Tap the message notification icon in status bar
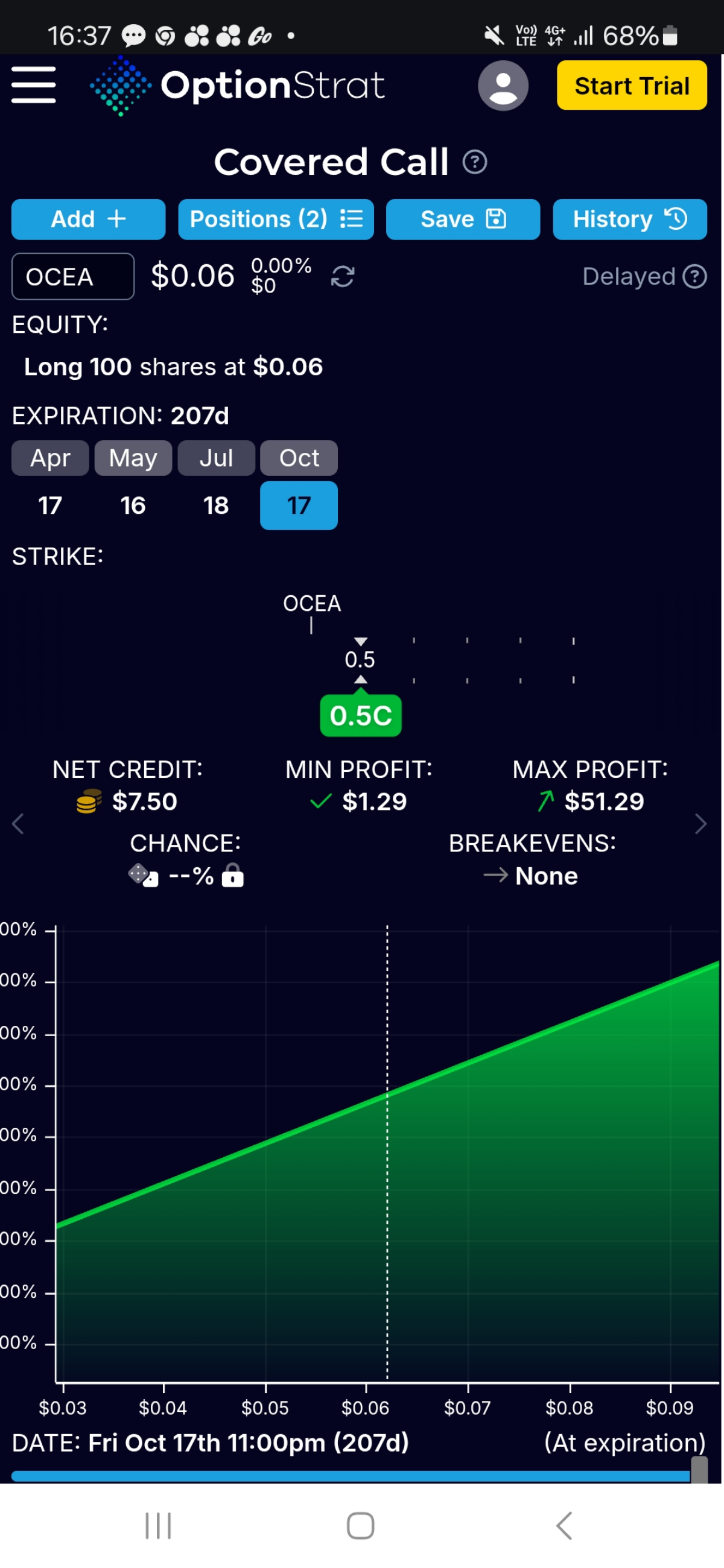 133,36
